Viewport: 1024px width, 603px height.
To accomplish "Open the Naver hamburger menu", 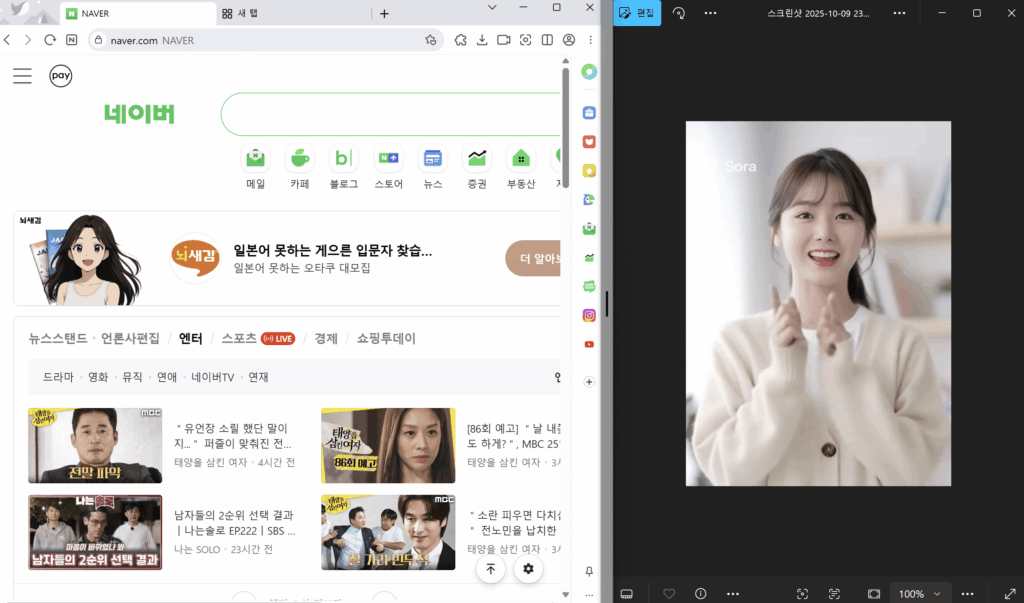I will click(22, 76).
